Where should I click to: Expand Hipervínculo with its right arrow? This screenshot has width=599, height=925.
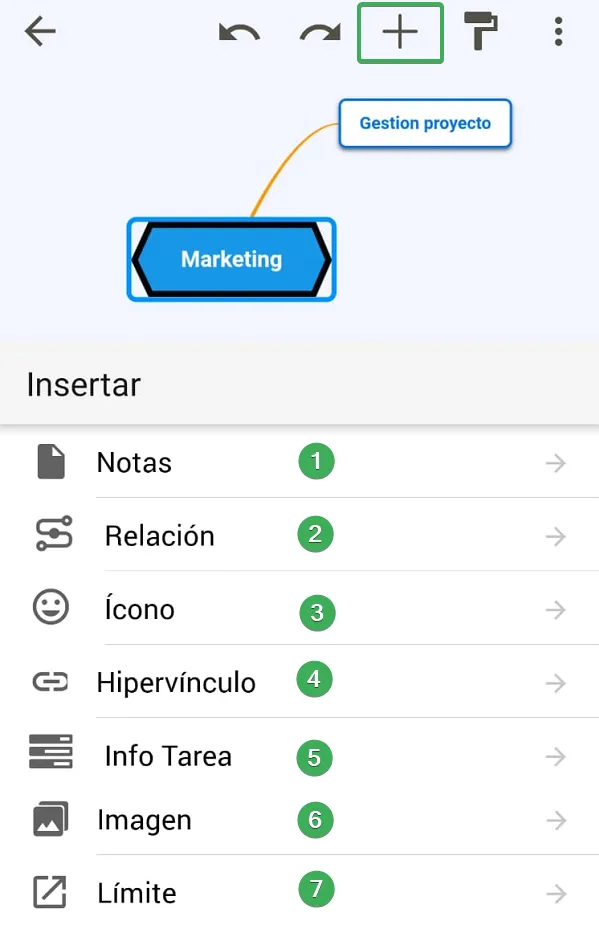tap(556, 683)
